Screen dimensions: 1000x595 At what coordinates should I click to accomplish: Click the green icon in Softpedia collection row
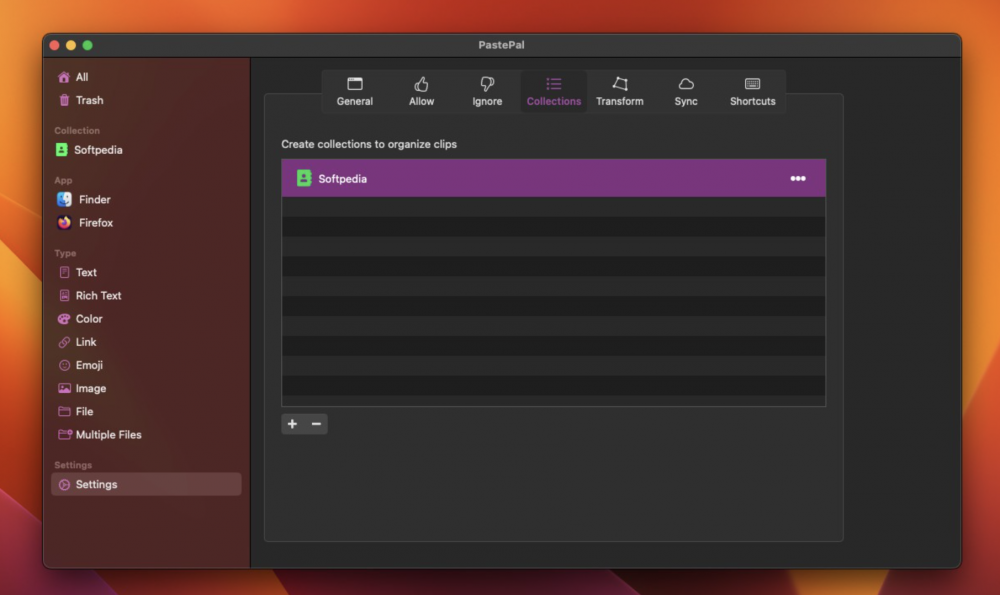pyautogui.click(x=304, y=179)
